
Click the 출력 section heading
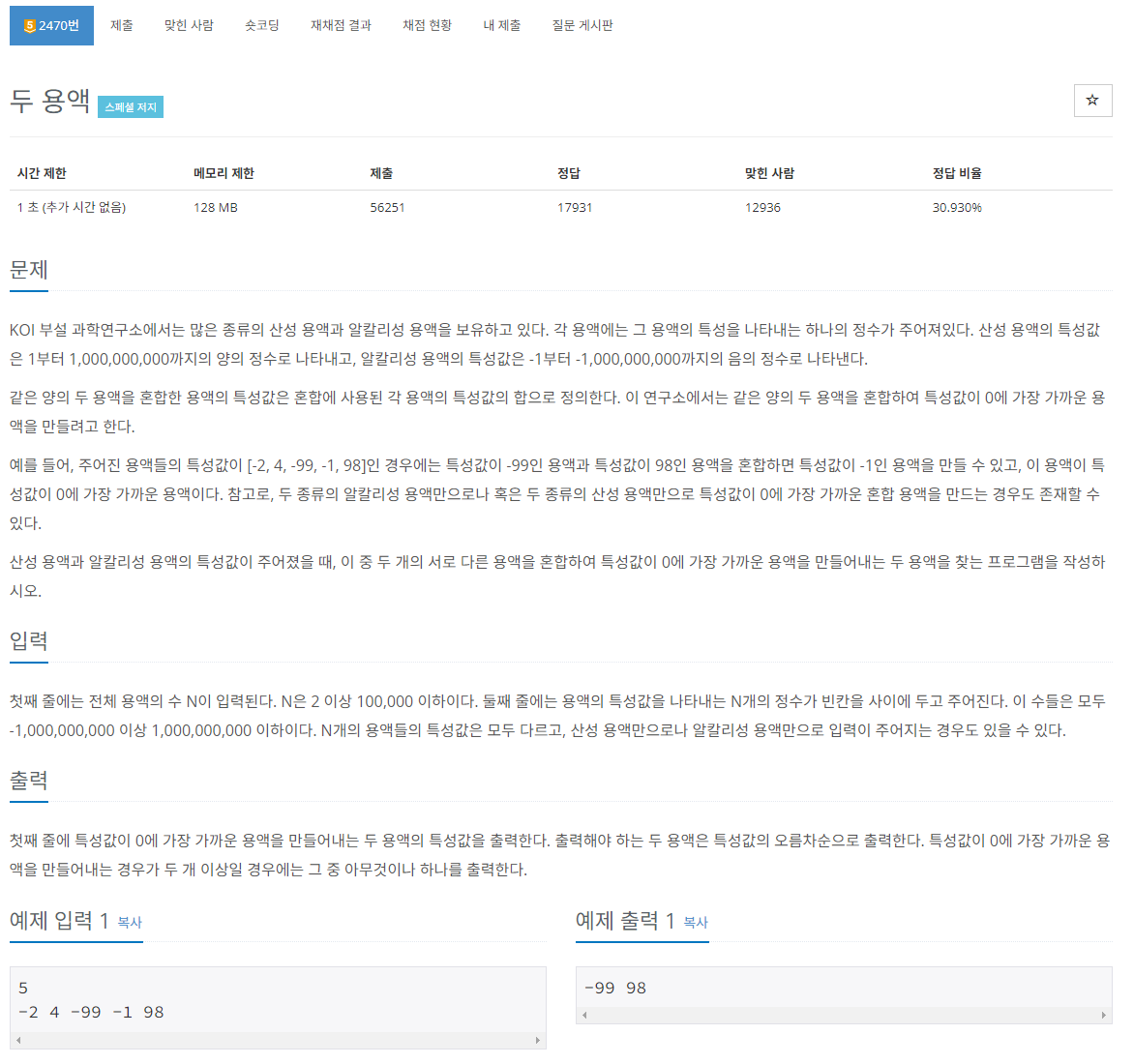[29, 780]
